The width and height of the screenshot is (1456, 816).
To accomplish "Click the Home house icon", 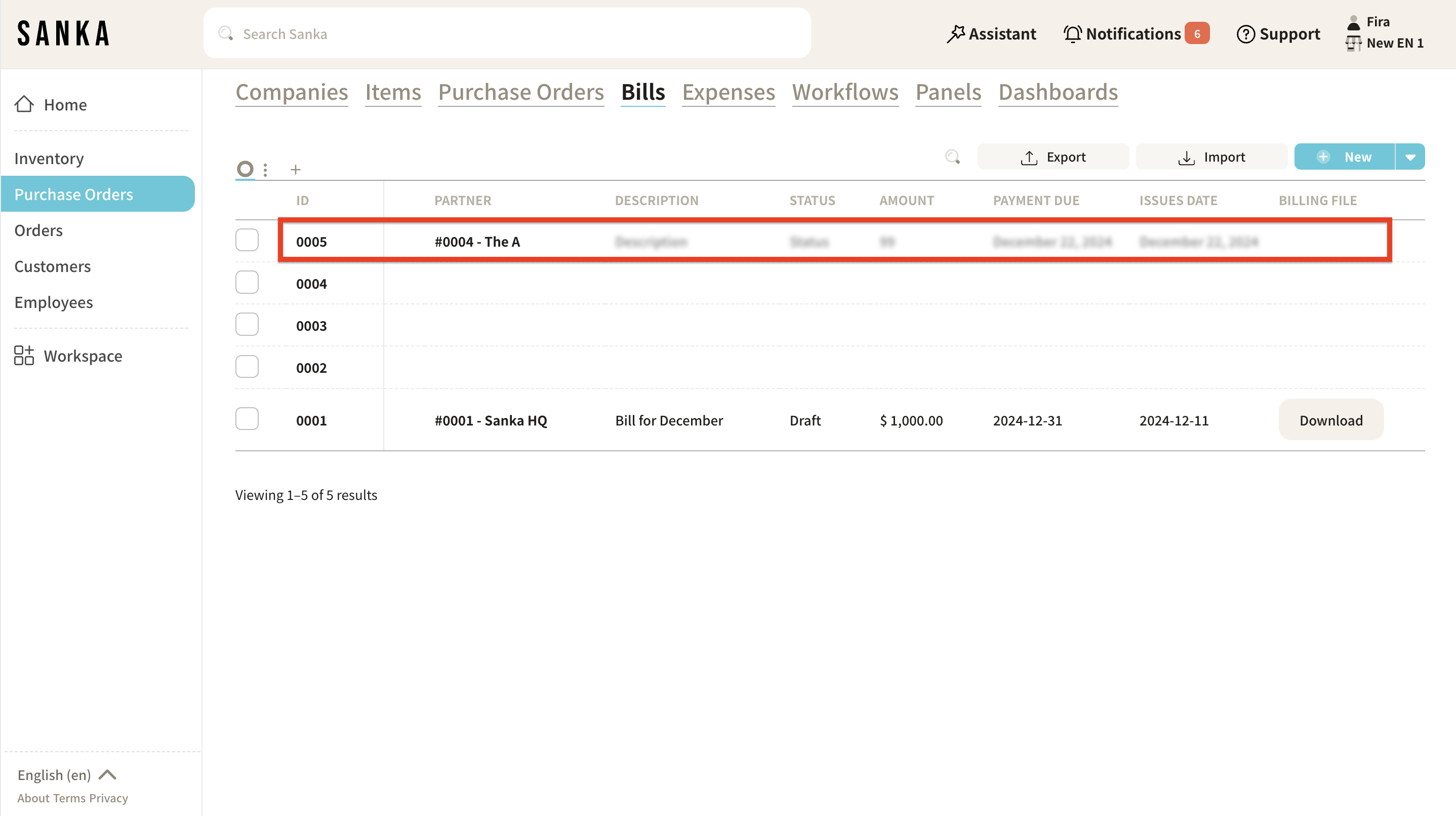I will point(24,104).
